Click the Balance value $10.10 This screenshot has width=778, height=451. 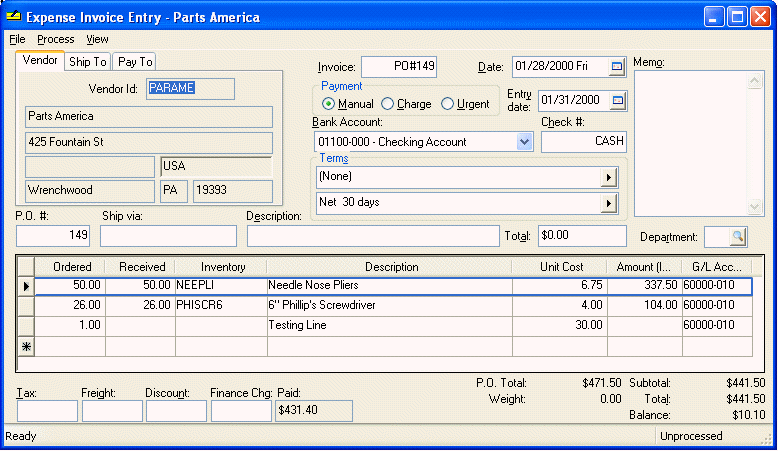749,415
